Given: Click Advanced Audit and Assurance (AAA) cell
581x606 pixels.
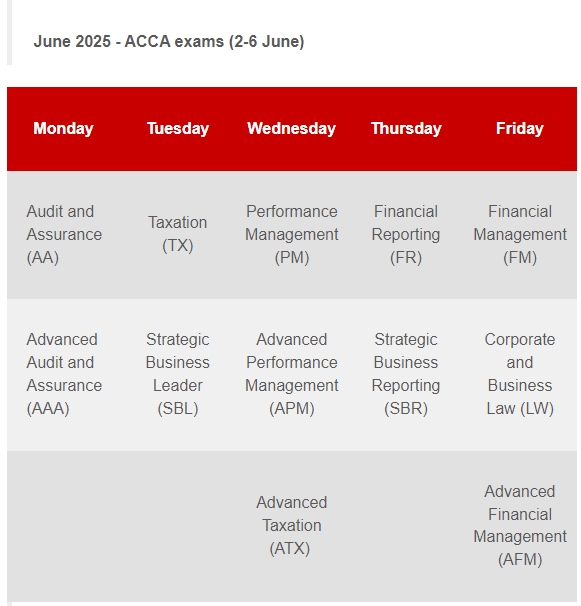Looking at the screenshot, I should point(64,374).
